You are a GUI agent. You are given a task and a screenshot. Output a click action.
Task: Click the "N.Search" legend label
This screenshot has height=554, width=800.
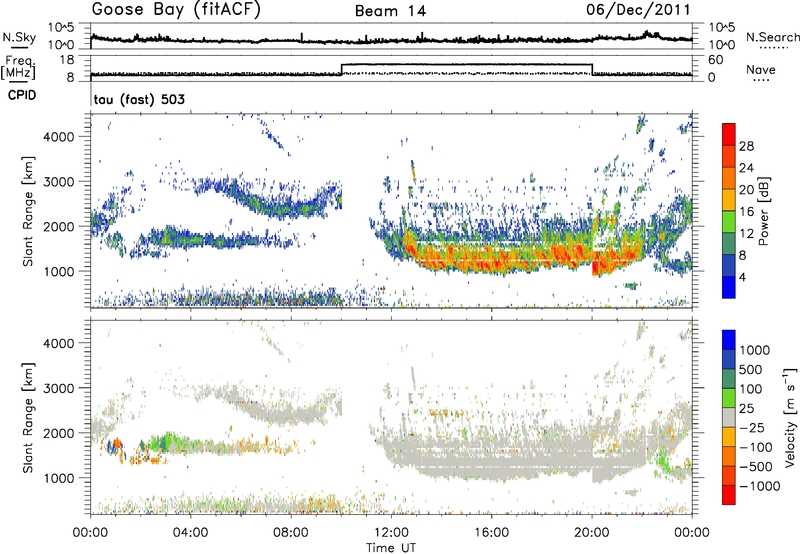(x=773, y=37)
